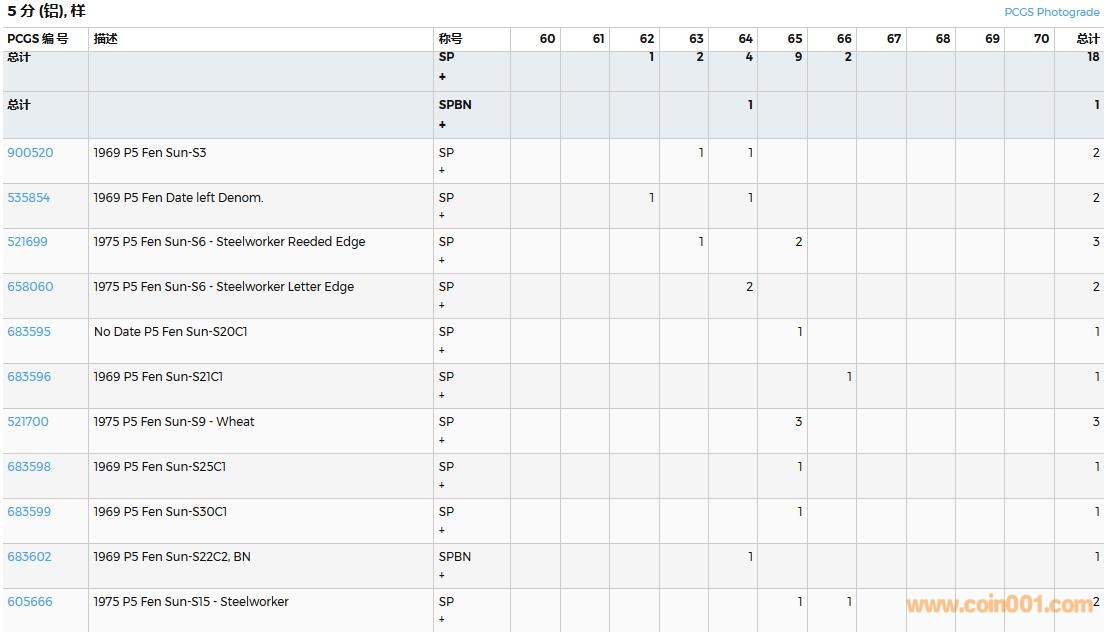Click the description 1975 P5 Fen Sun-S15 - Steelworker
Viewport: 1106px width, 632px height.
coord(191,602)
